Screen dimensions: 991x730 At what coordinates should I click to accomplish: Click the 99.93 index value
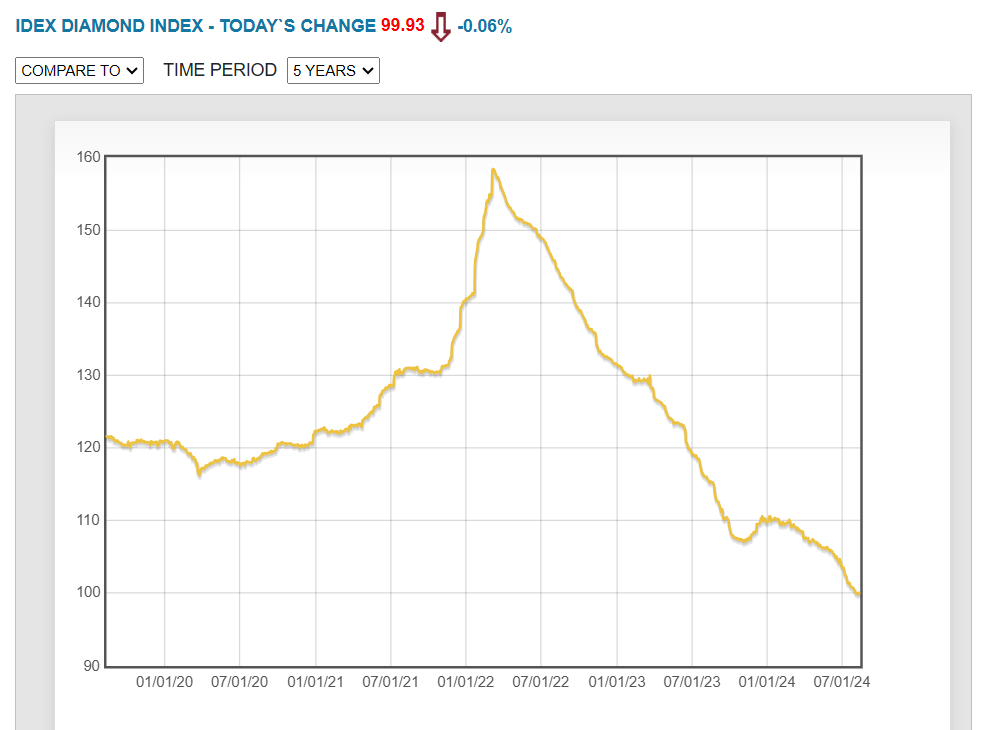403,25
